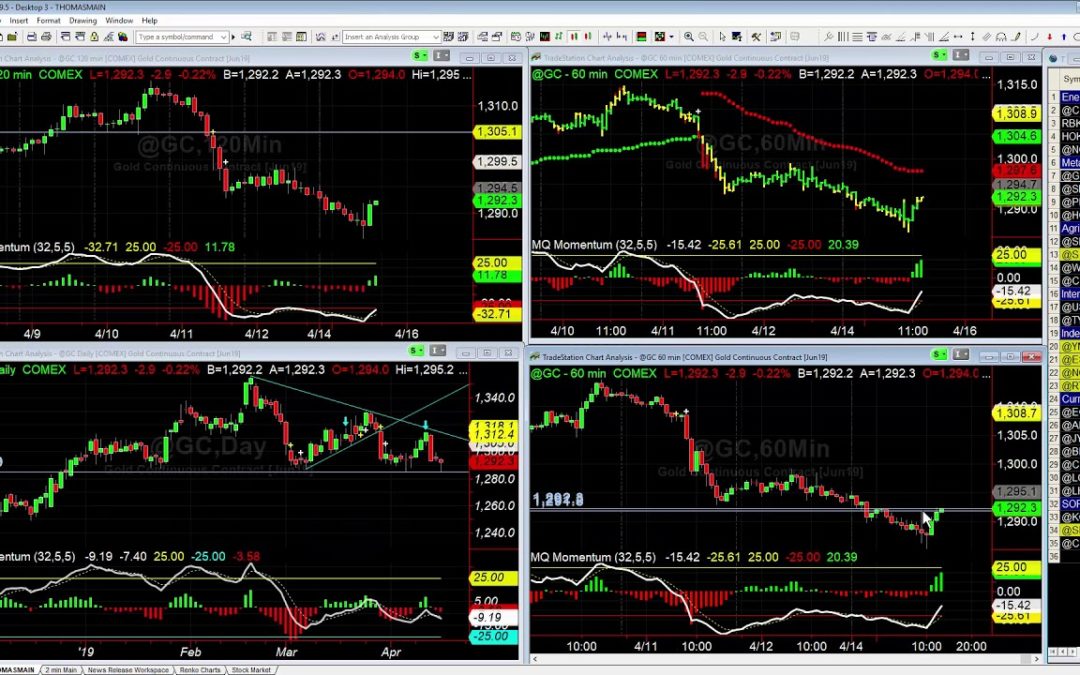Click the cursor with window toolbar icon
1080x675 pixels.
(736, 37)
